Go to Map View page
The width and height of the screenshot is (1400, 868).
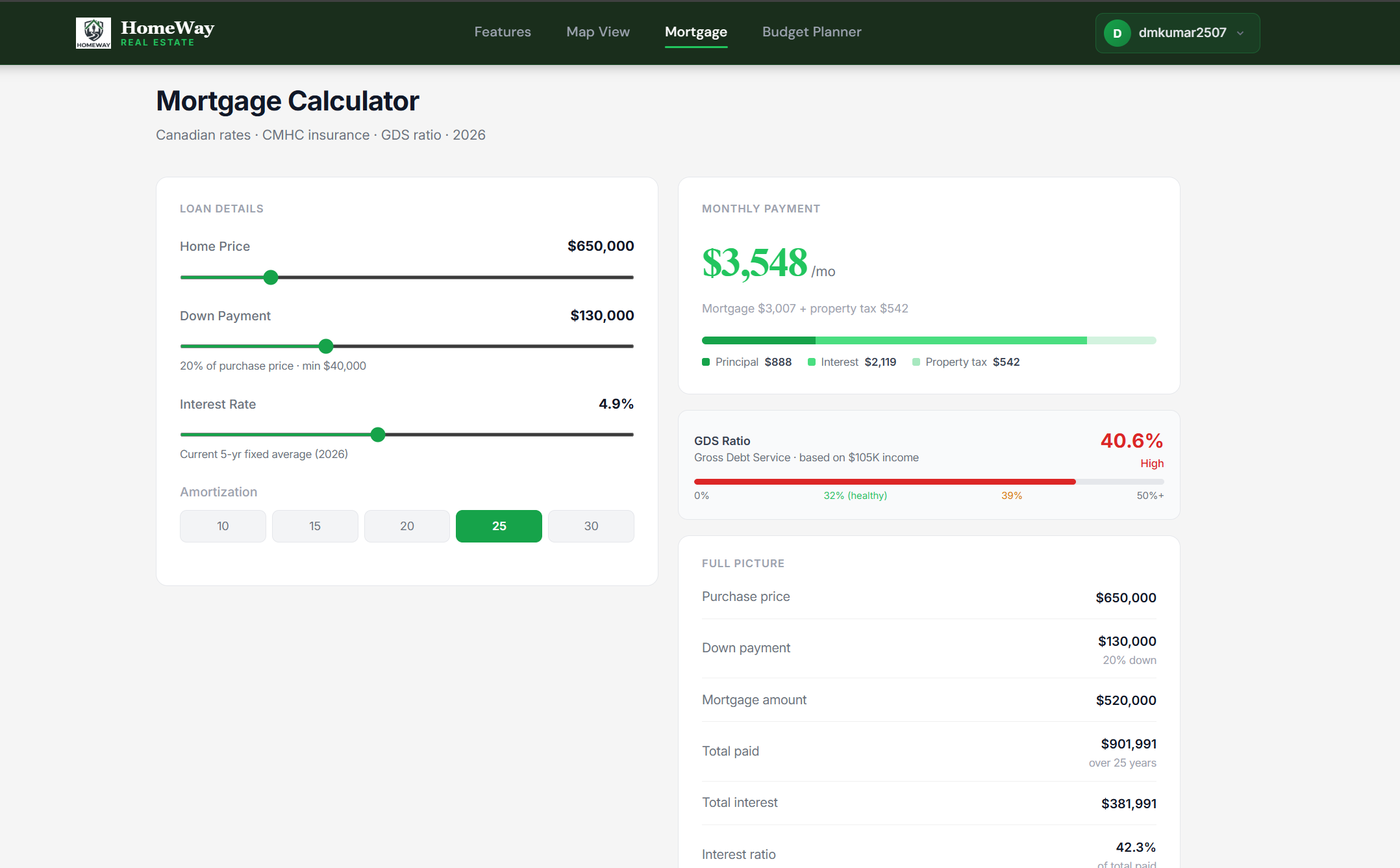point(597,32)
